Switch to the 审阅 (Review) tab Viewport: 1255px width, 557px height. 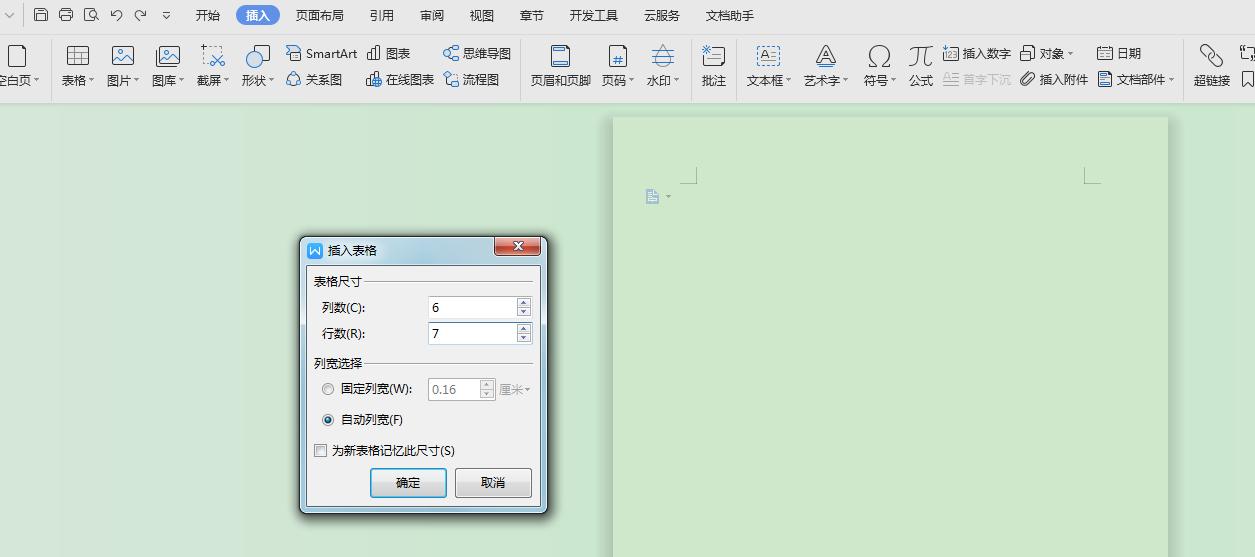point(432,15)
